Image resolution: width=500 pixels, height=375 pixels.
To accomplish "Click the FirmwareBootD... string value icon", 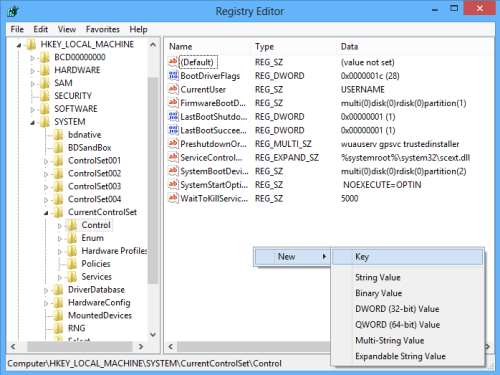I will (x=173, y=103).
